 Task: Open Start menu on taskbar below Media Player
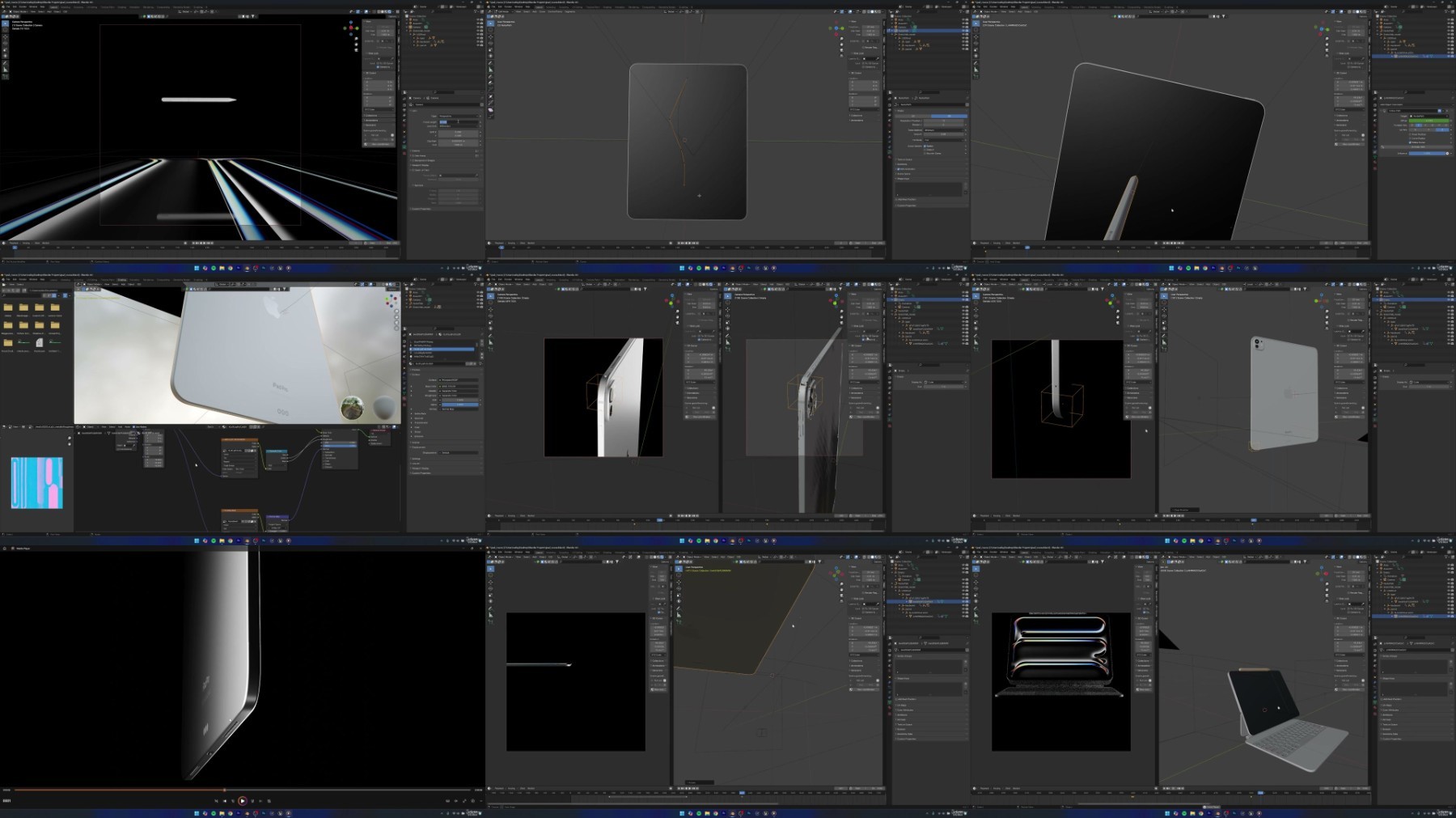[197, 813]
